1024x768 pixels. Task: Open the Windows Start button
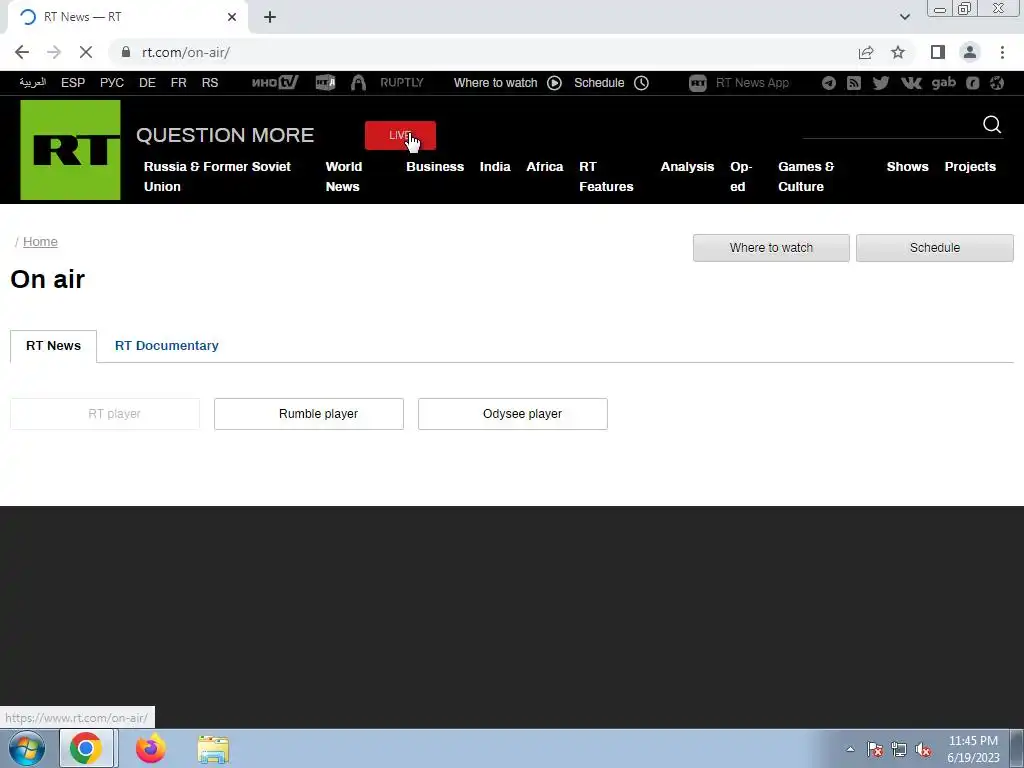[27, 748]
